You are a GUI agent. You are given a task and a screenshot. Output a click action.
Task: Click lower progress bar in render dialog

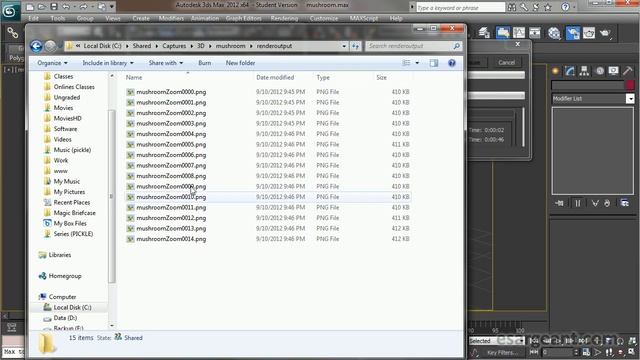[496, 96]
